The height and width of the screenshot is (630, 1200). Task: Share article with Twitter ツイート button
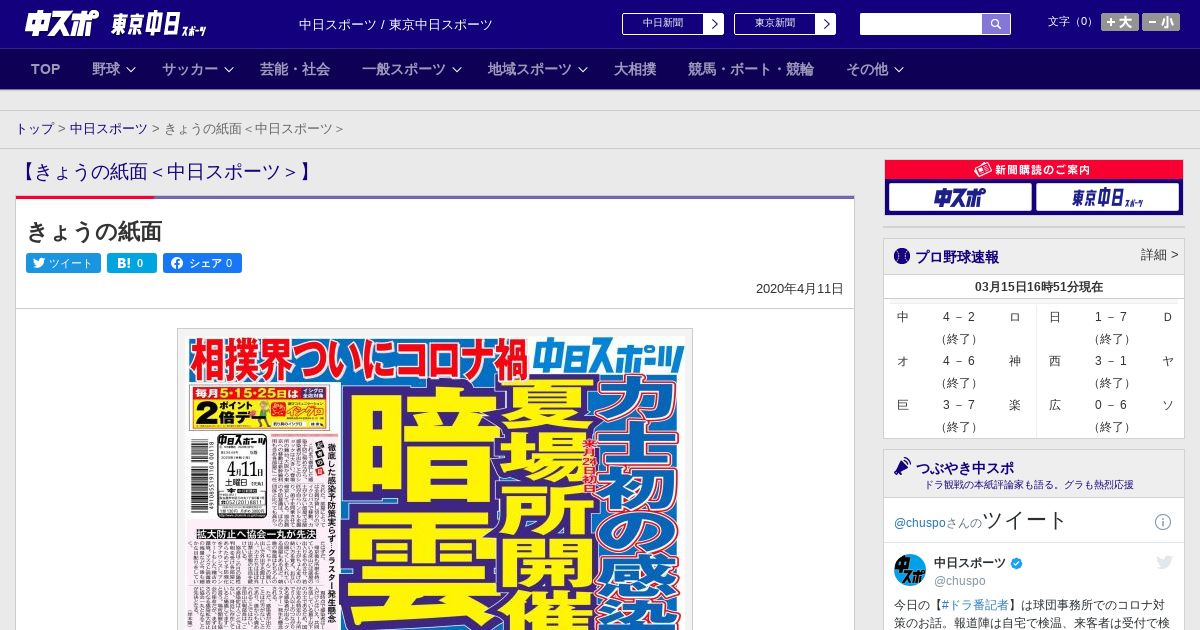(x=63, y=263)
